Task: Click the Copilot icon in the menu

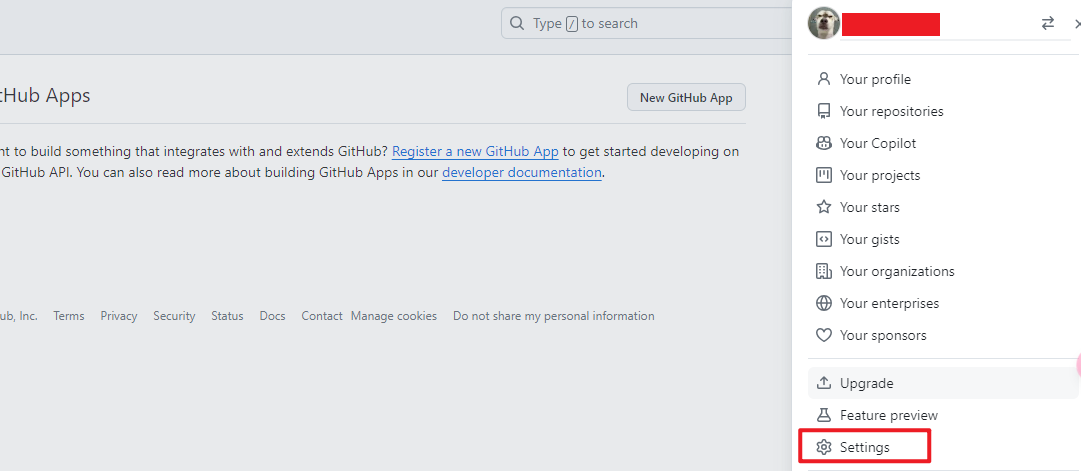Action: pyautogui.click(x=824, y=143)
